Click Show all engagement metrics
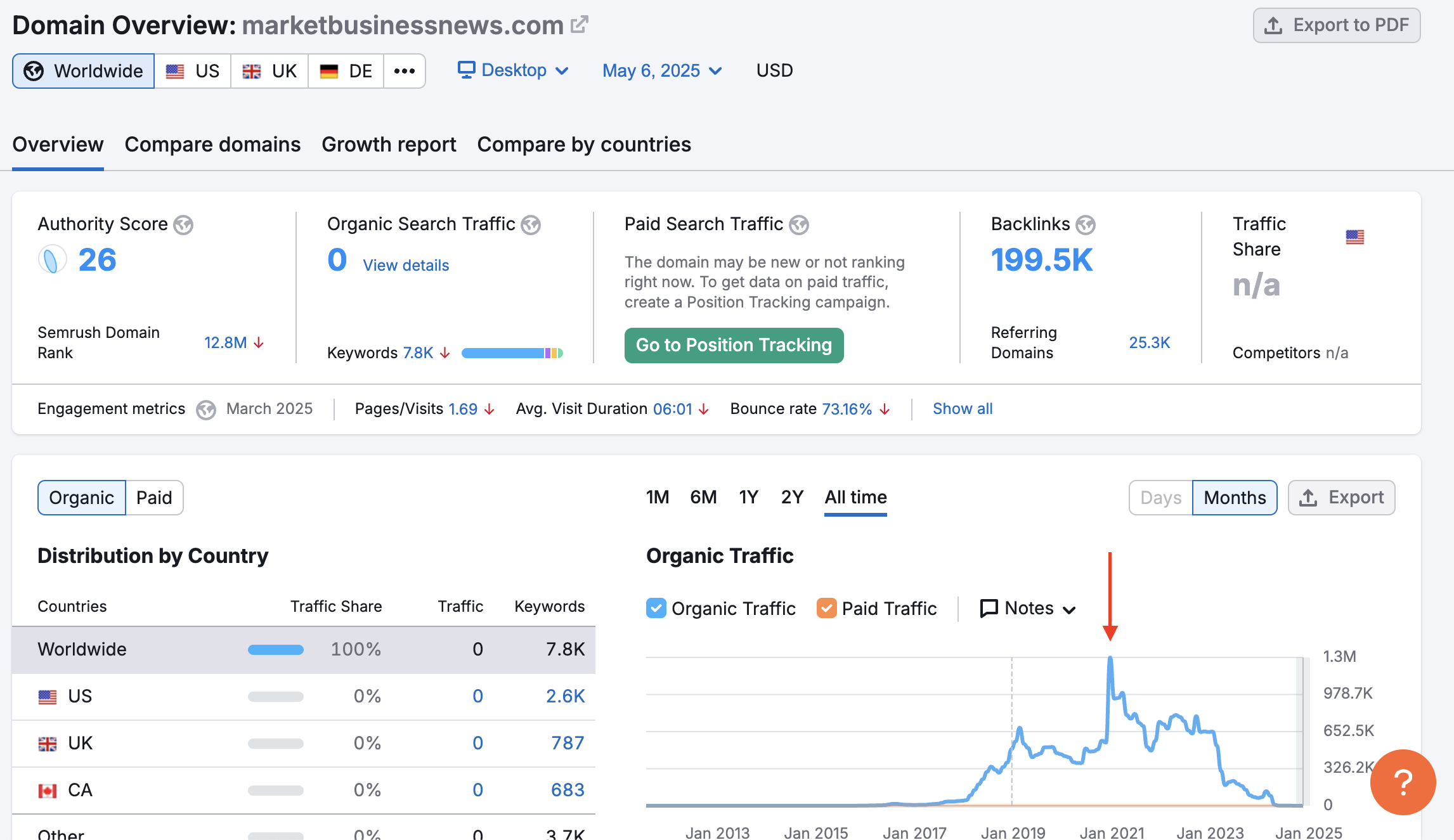1454x840 pixels. tap(963, 409)
